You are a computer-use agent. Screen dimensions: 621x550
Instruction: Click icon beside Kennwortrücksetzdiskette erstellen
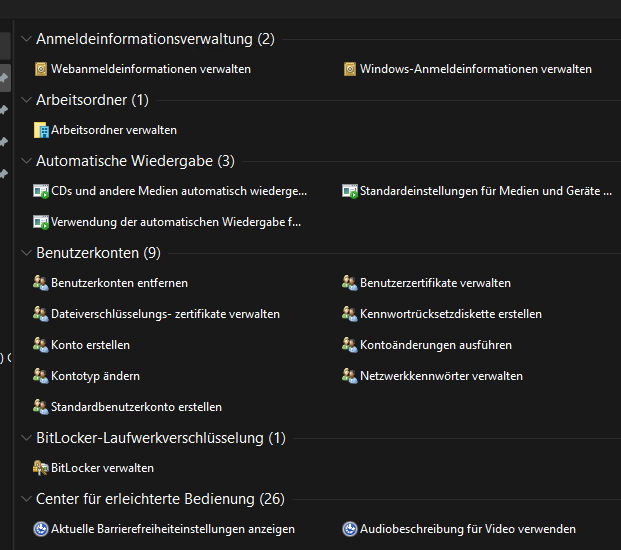click(349, 314)
